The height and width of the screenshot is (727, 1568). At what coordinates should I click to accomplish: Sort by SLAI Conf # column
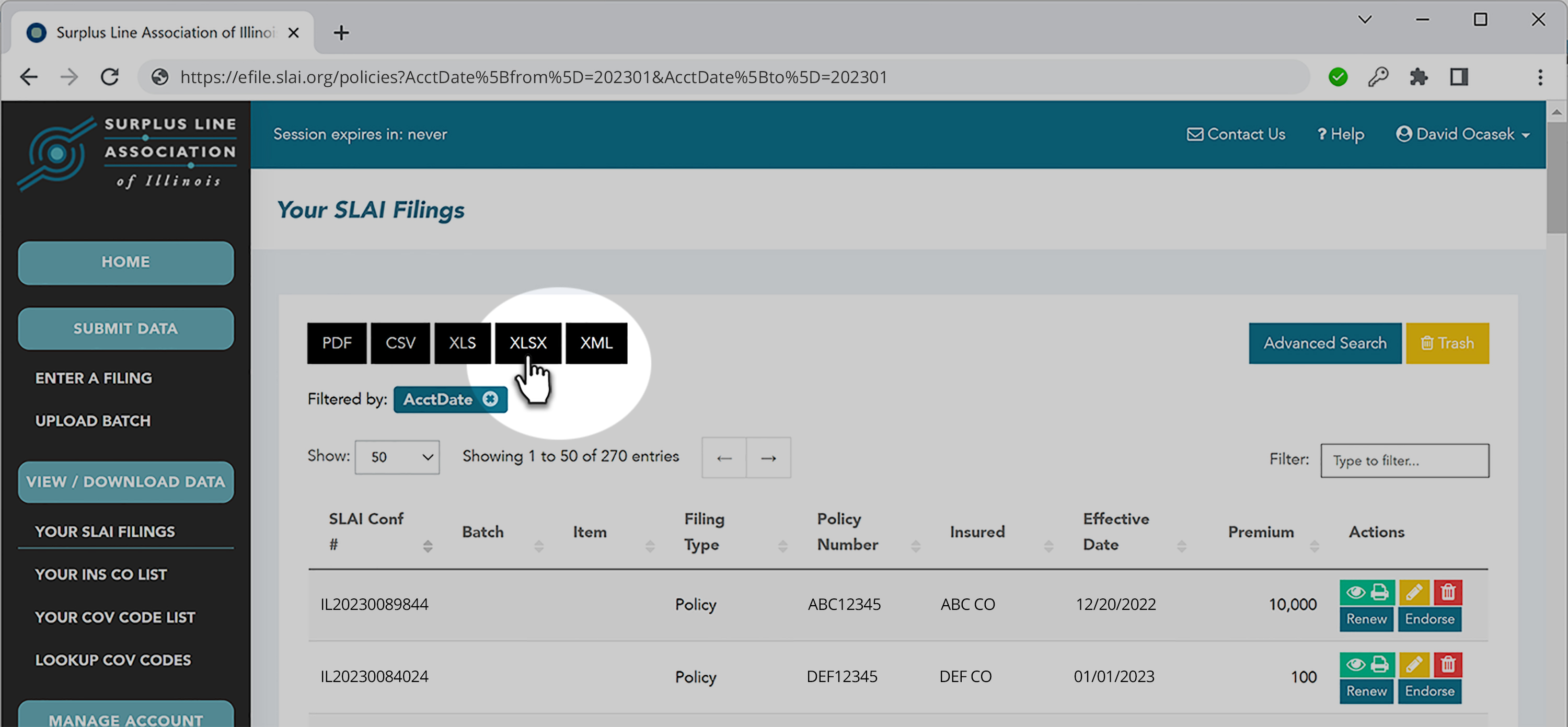[428, 546]
